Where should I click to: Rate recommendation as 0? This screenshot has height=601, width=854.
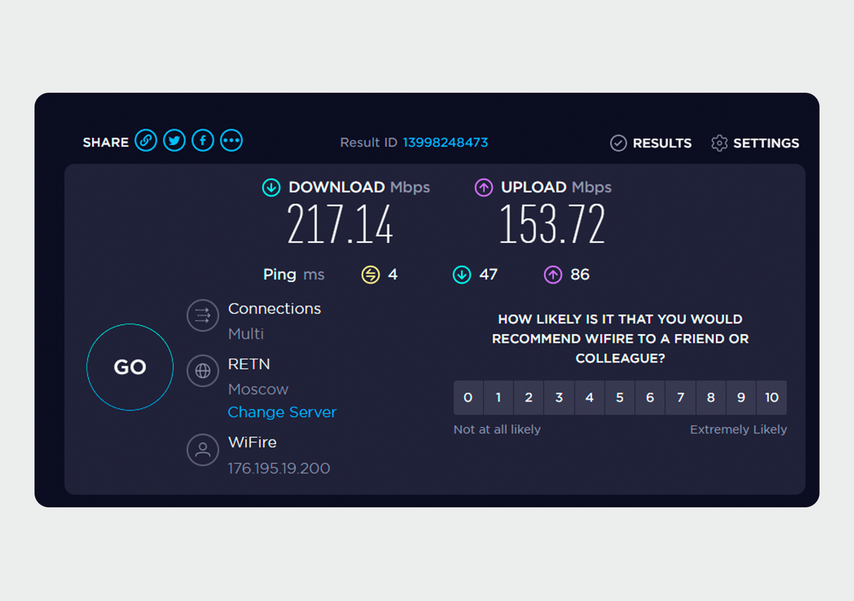pos(468,398)
